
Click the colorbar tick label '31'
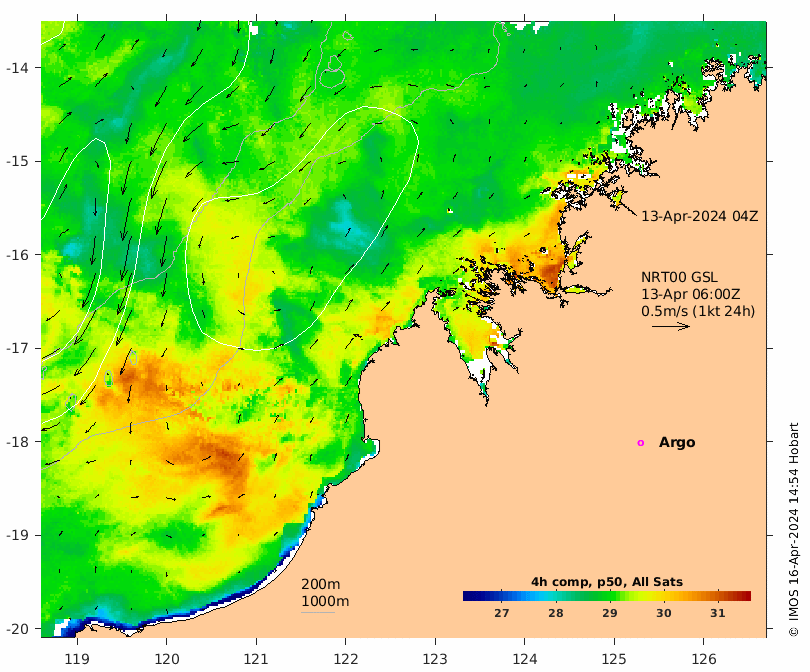pos(718,613)
